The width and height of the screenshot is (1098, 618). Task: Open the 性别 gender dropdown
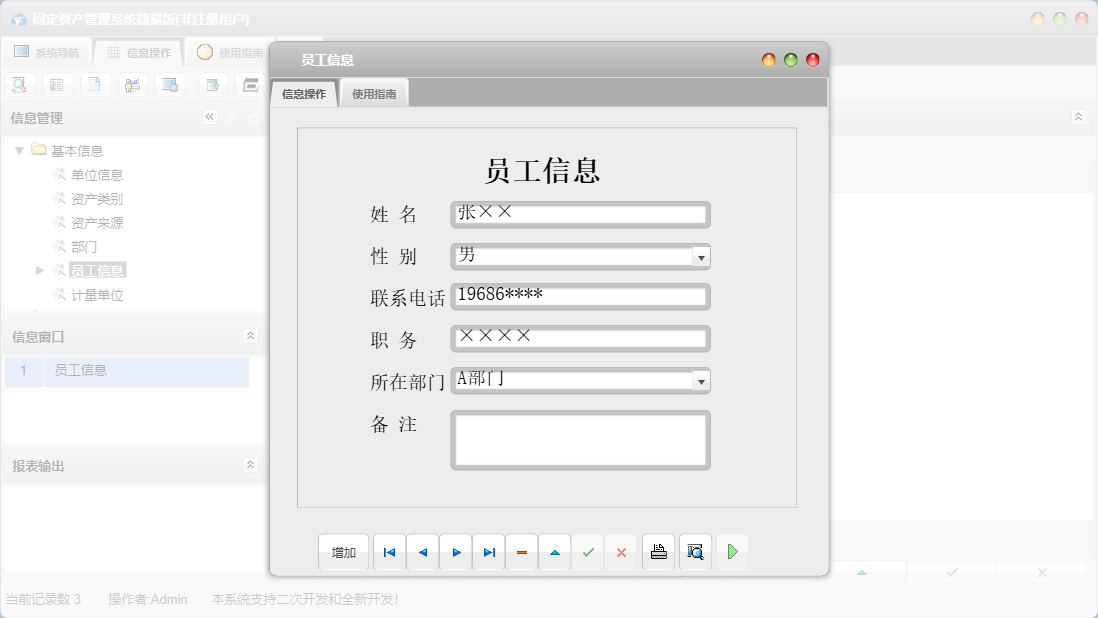point(702,257)
